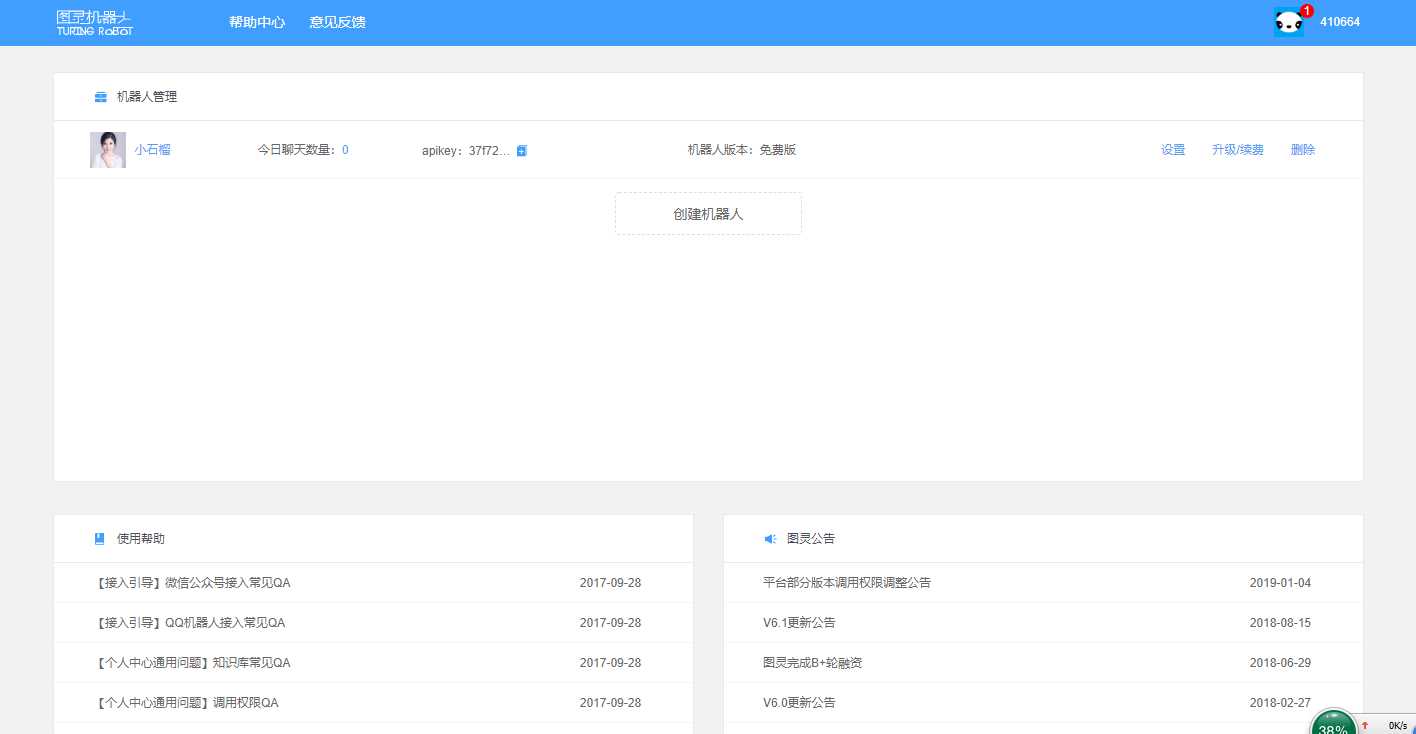Open 知识库常见QA help article
The height and width of the screenshot is (734, 1416).
[x=194, y=663]
